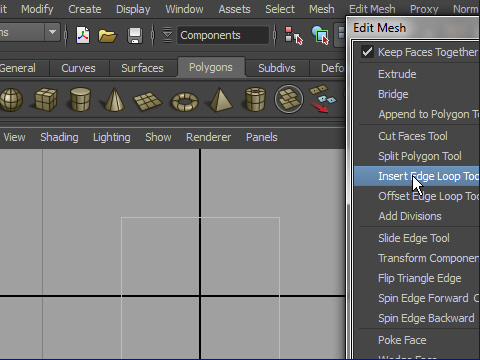
Task: Toggle Keep Faces Together checkbox
Action: [x=367, y=52]
